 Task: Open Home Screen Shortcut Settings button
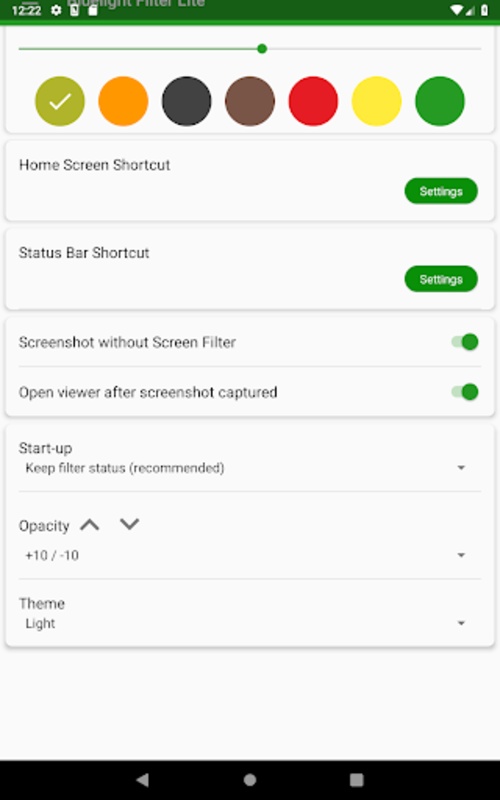pos(441,191)
